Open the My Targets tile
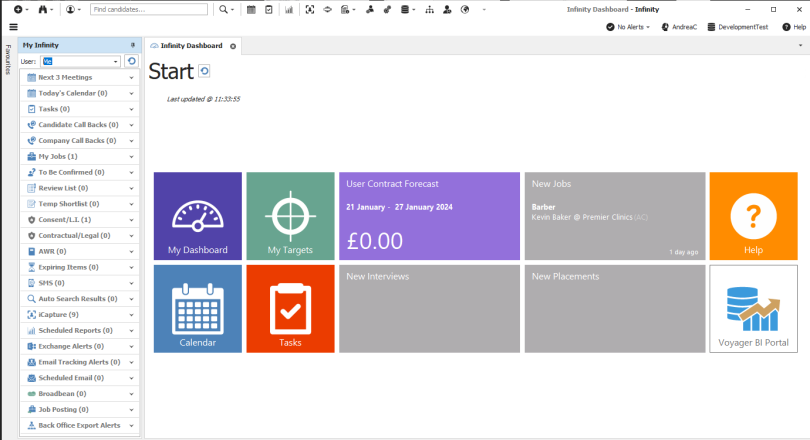 290,216
